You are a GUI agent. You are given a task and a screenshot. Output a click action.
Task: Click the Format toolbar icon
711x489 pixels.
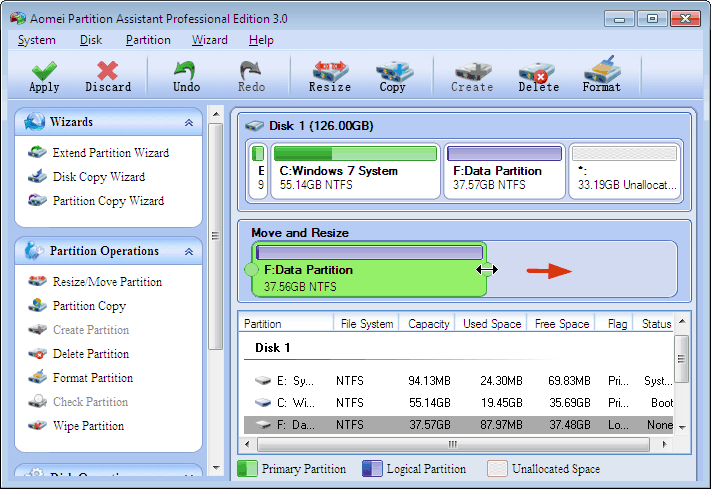pyautogui.click(x=602, y=70)
